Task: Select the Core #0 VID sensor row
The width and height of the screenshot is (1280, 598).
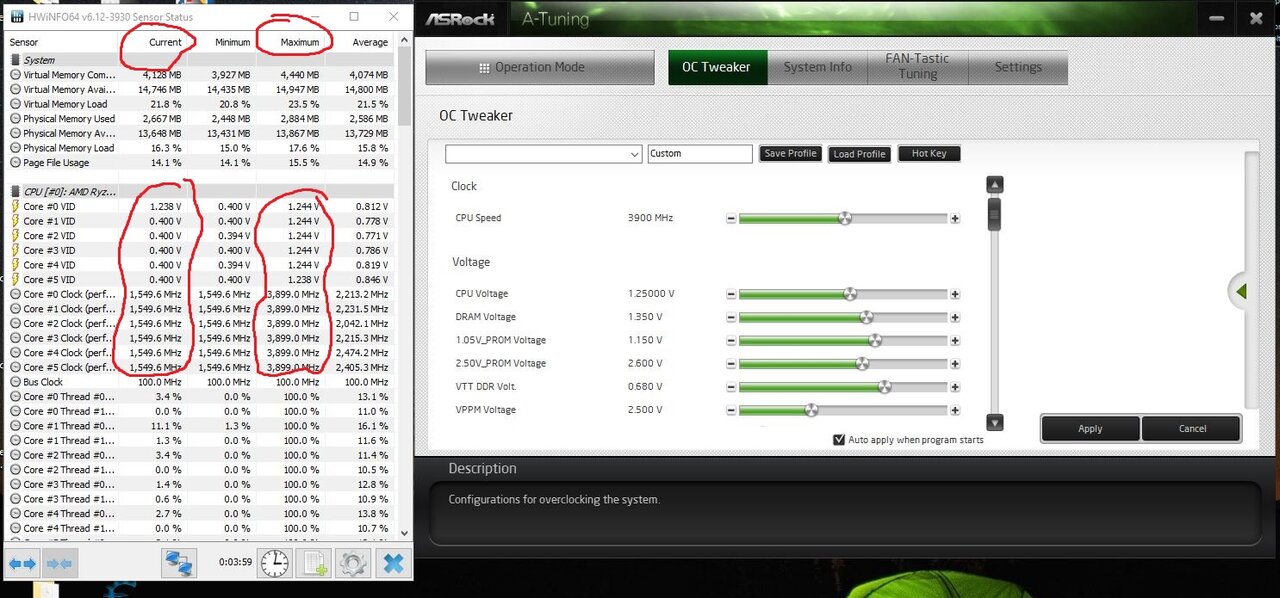Action: 200,206
